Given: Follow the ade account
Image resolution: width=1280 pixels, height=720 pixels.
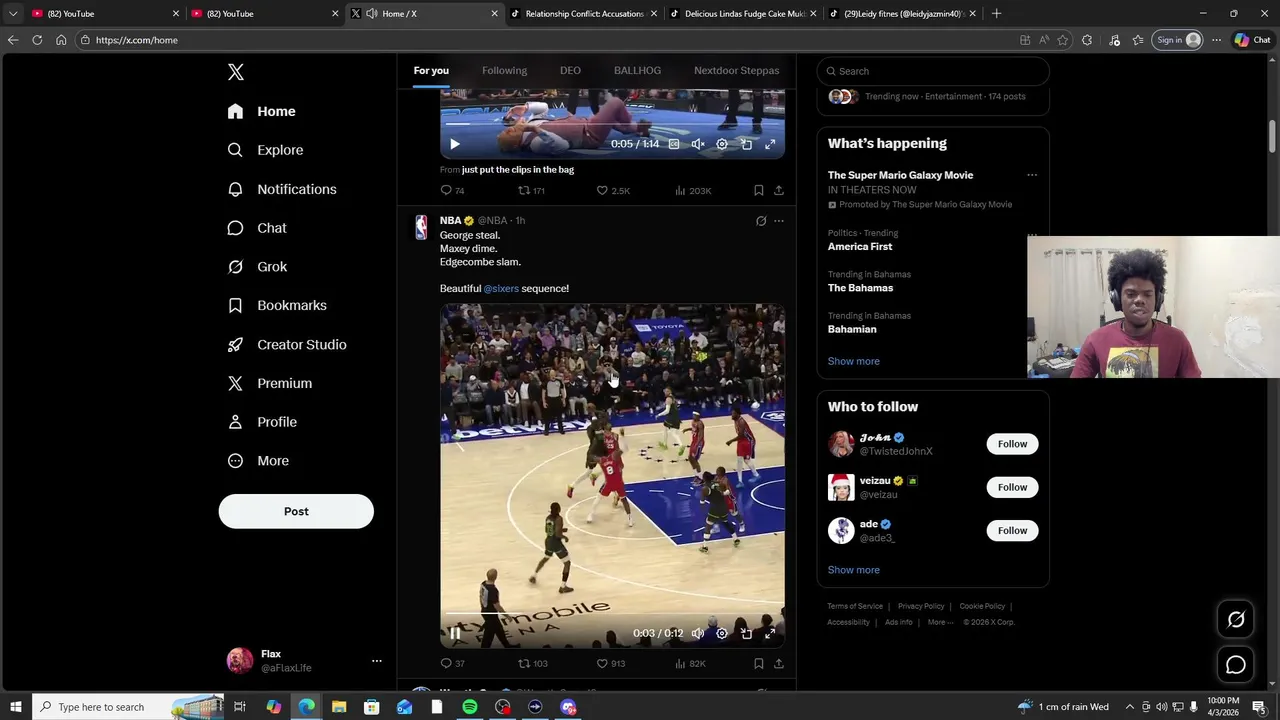Looking at the screenshot, I should click(x=1012, y=531).
